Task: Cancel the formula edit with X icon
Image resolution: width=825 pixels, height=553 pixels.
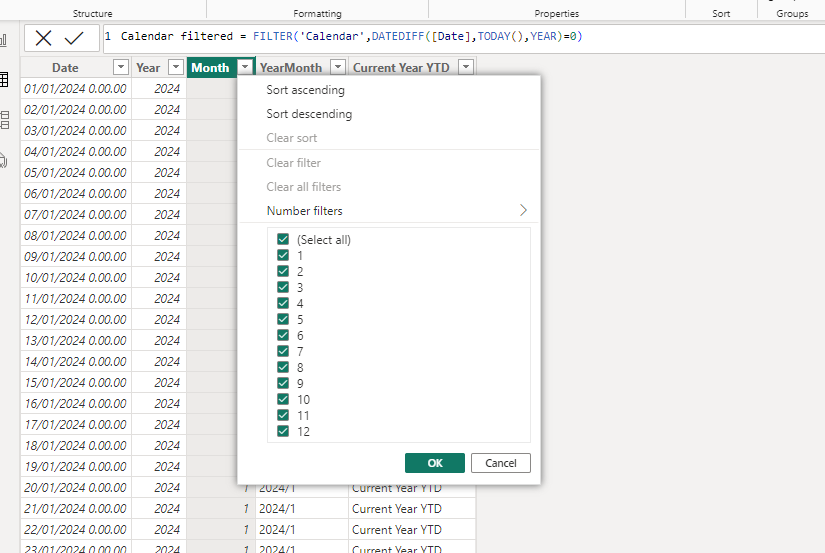Action: pos(43,38)
